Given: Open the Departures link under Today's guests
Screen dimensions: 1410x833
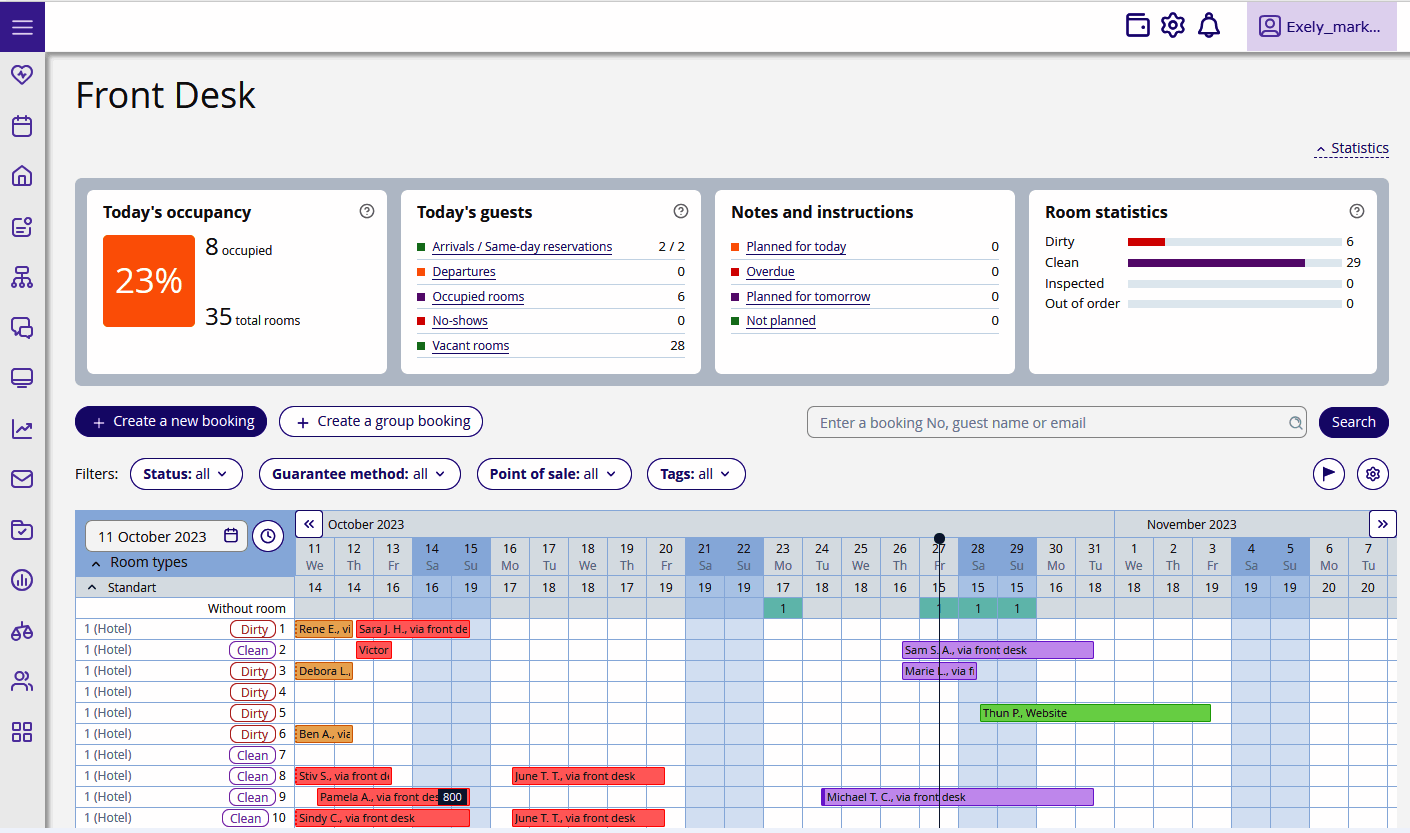Looking at the screenshot, I should click(464, 271).
